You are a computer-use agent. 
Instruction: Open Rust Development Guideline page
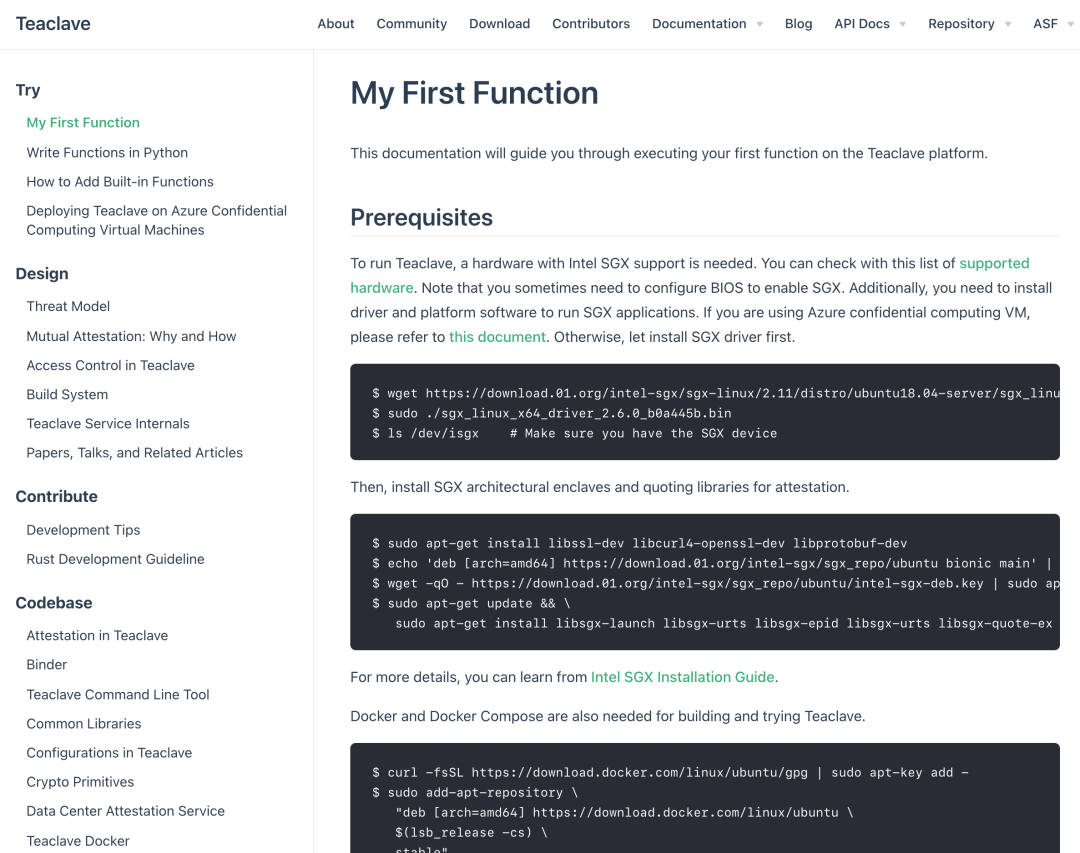click(115, 560)
